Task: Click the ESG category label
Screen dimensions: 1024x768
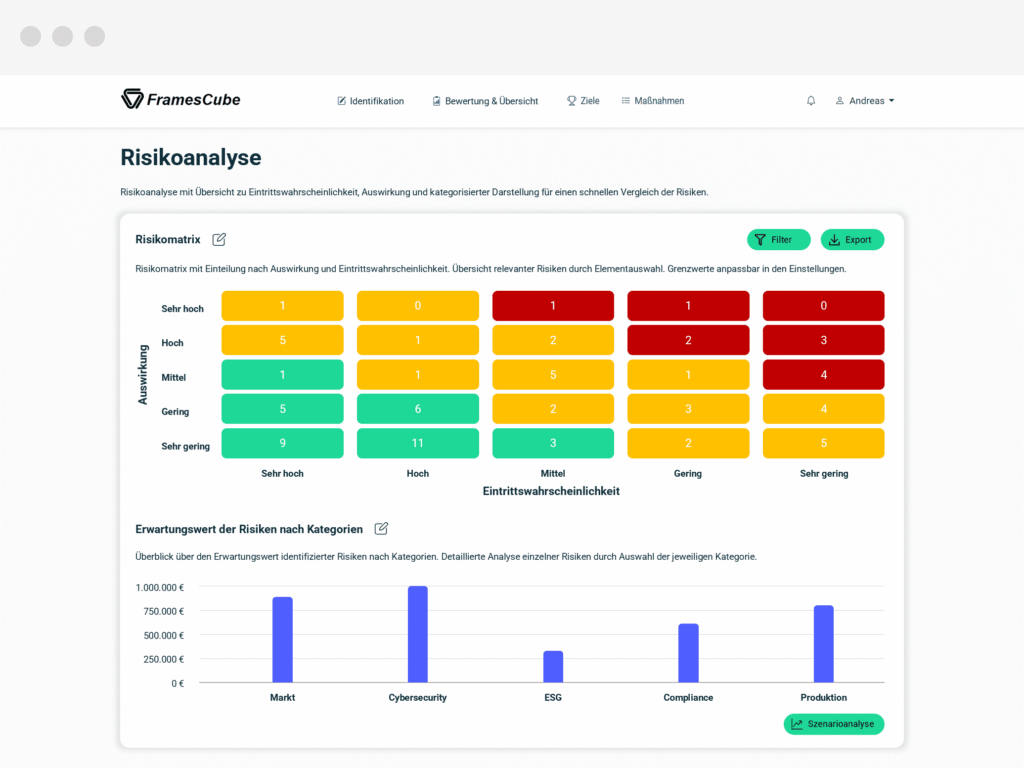Action: (553, 697)
